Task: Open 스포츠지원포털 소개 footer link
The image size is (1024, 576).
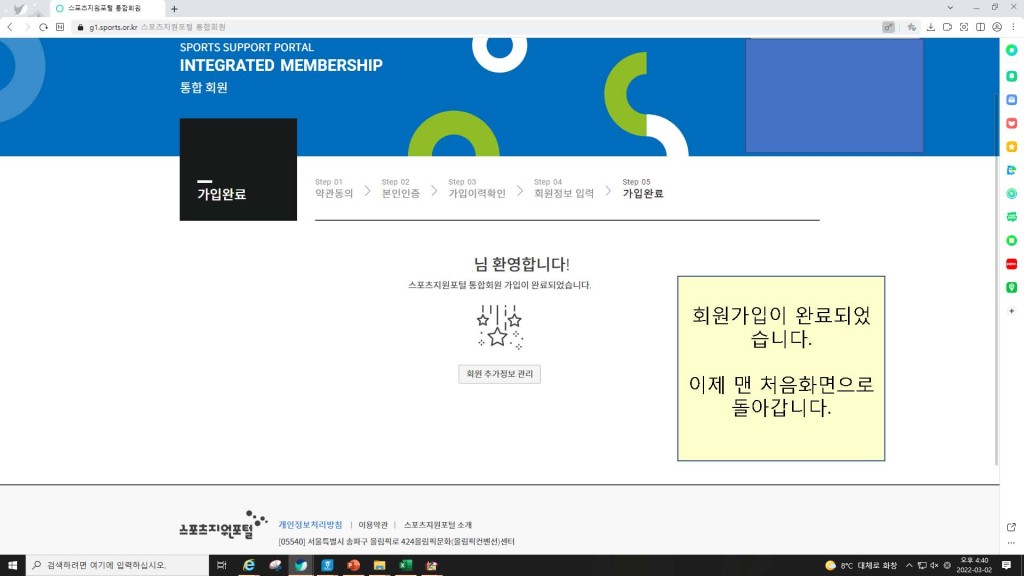Action: tap(437, 525)
